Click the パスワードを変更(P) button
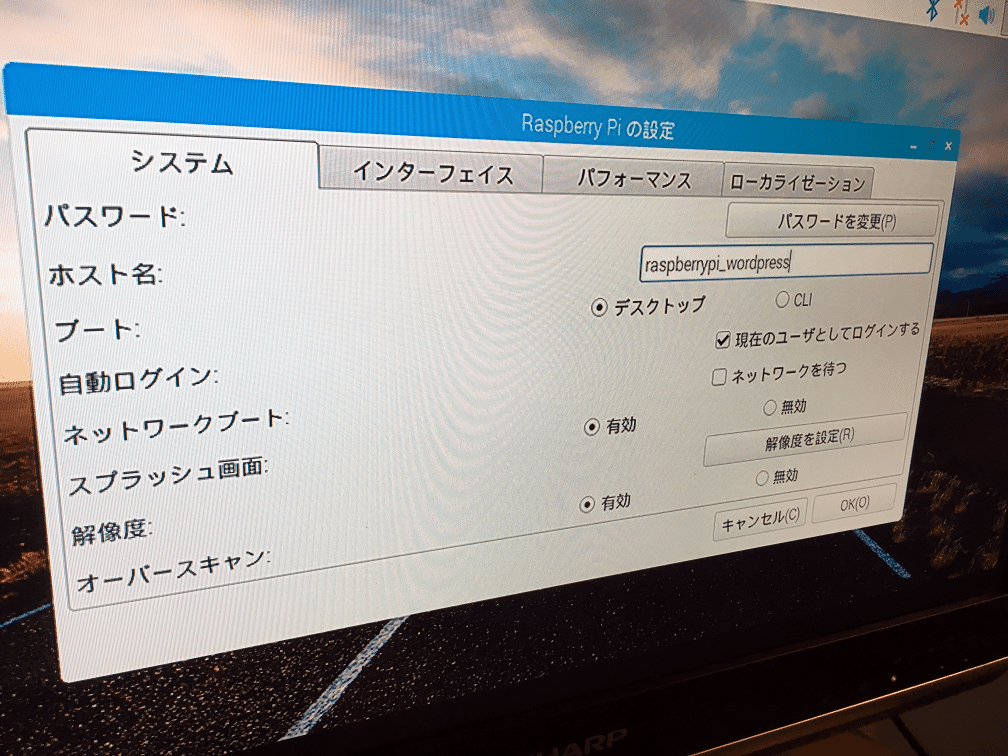This screenshot has width=1008, height=756. point(832,222)
